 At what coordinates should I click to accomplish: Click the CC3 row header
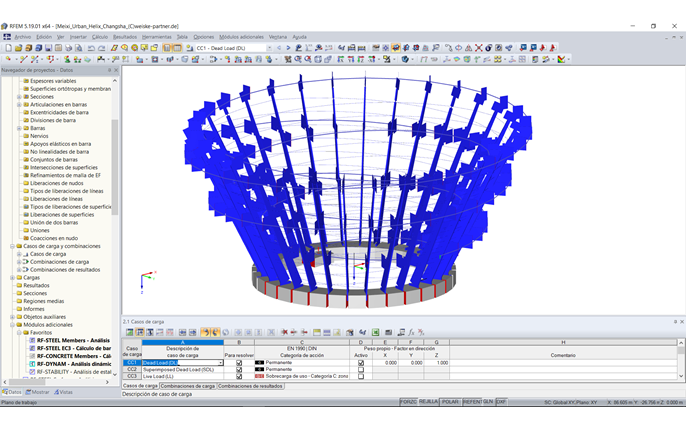point(132,376)
